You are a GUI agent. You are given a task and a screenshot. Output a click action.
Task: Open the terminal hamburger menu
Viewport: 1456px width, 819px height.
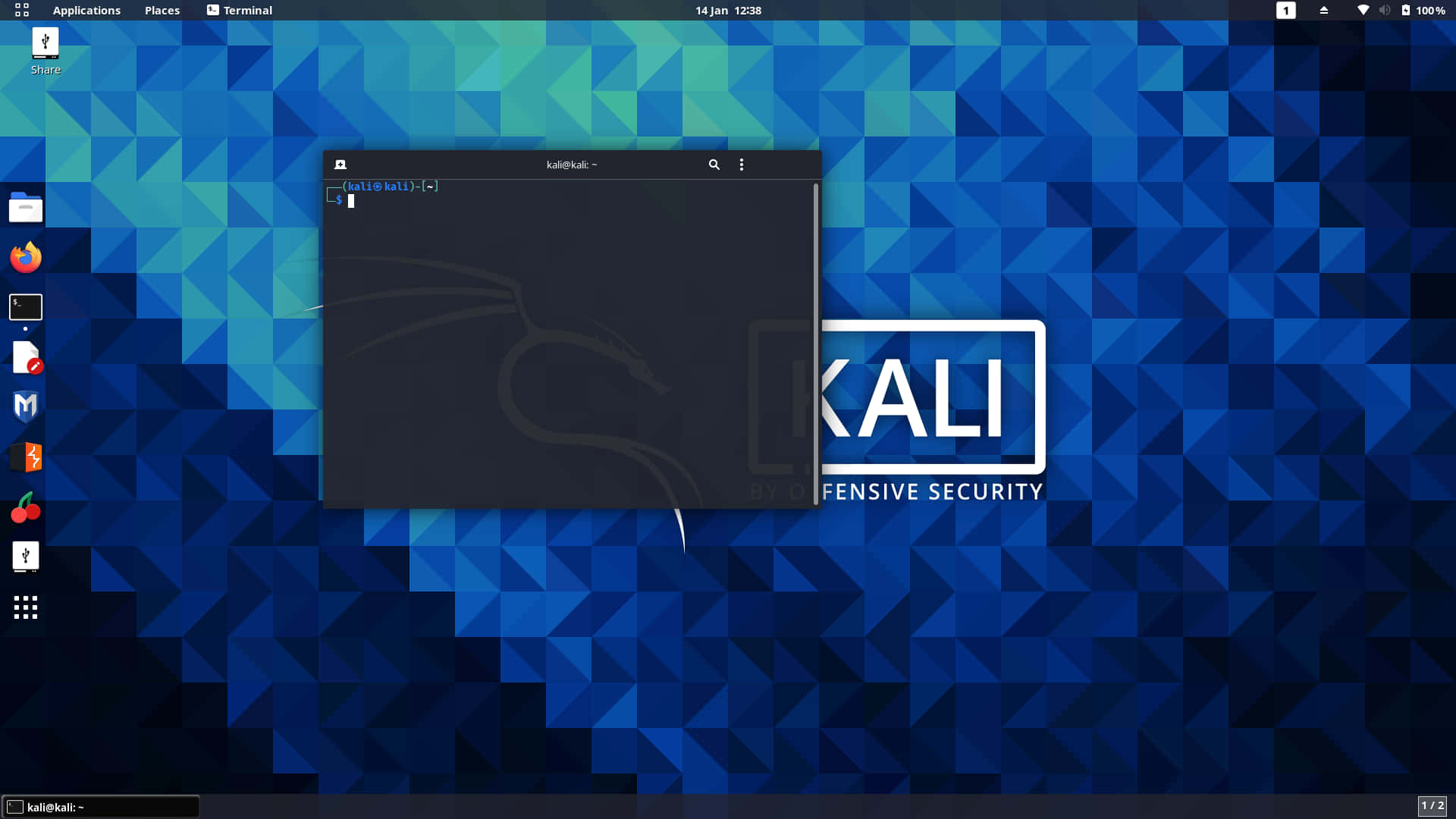(x=741, y=164)
